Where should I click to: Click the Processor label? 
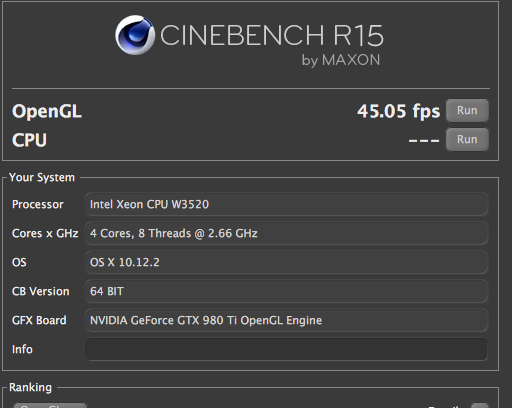pos(38,204)
